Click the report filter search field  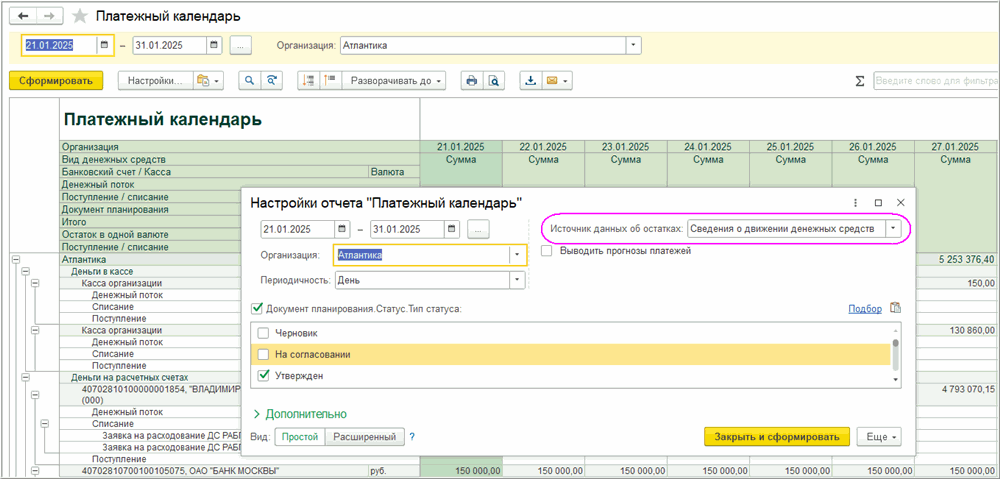933,81
